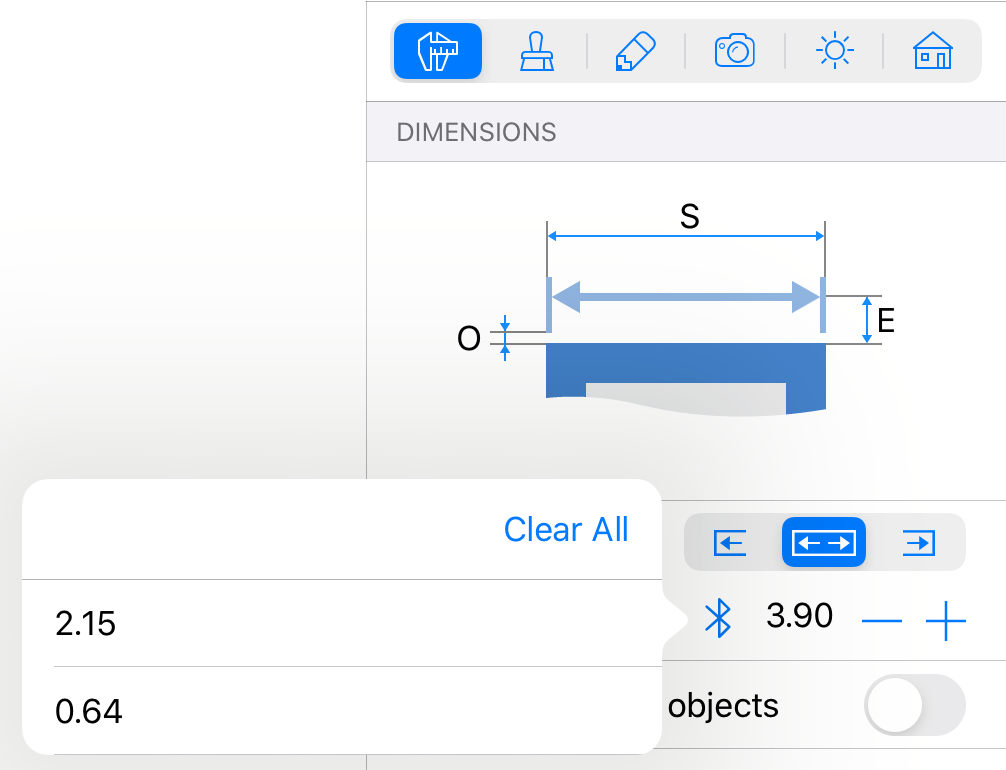Click the S dimension label in diagram
This screenshot has width=1006, height=770.
(x=689, y=217)
